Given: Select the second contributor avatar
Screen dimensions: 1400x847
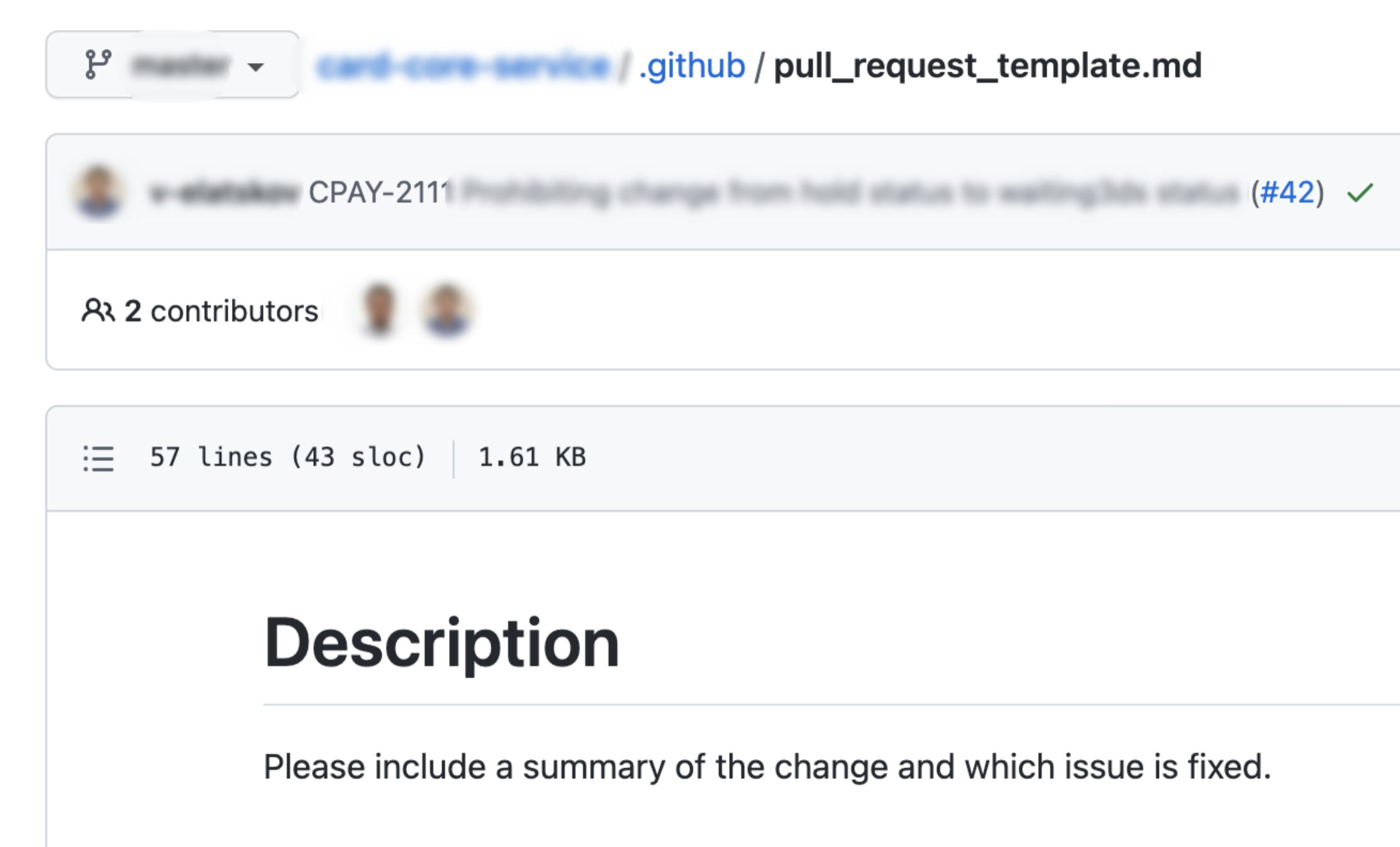Looking at the screenshot, I should point(444,310).
